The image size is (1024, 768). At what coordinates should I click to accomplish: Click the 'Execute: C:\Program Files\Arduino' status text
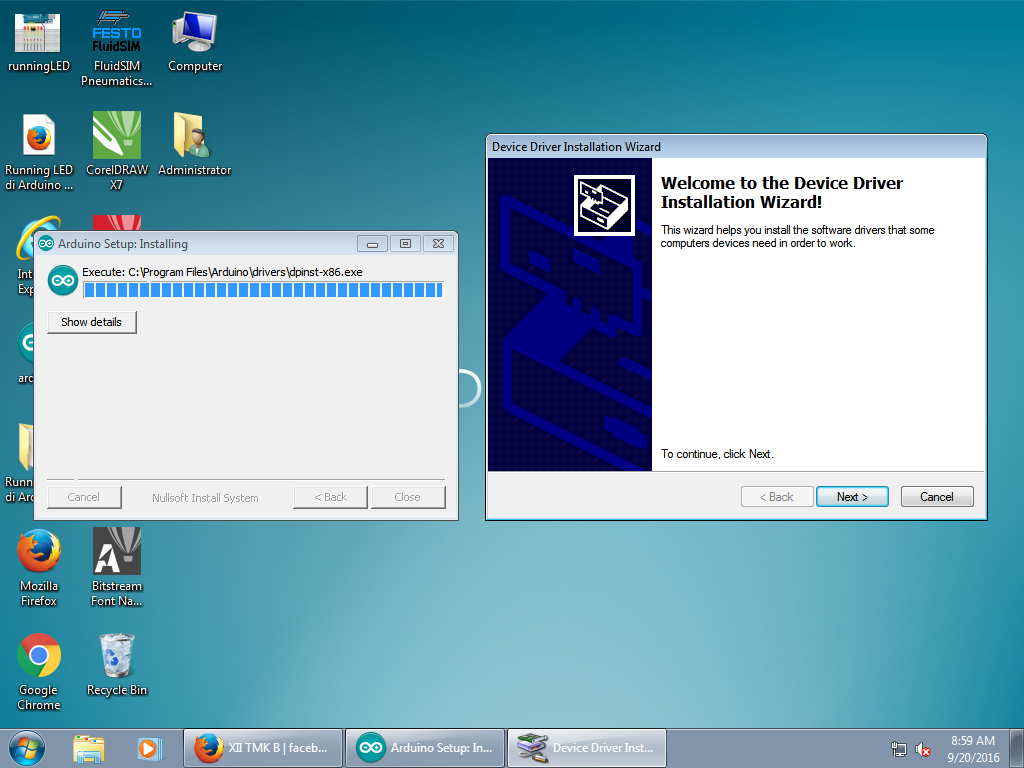222,272
